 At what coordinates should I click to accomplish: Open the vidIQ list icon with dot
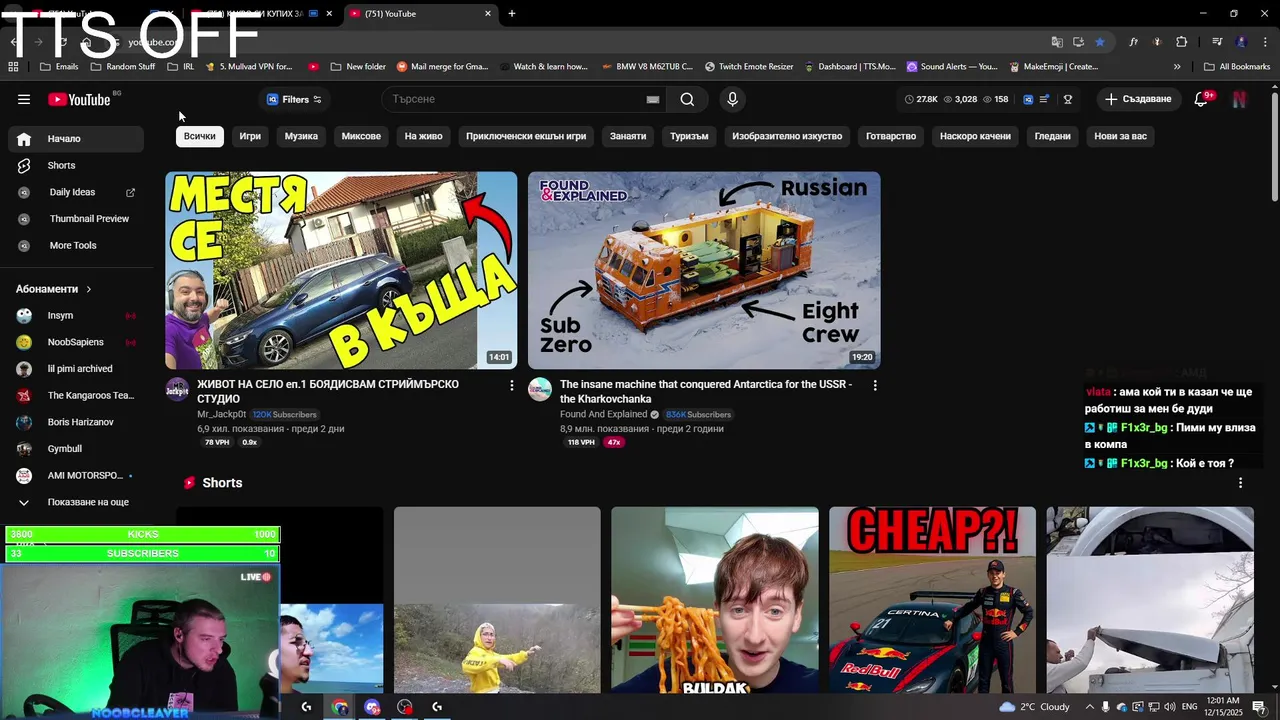tap(1045, 99)
